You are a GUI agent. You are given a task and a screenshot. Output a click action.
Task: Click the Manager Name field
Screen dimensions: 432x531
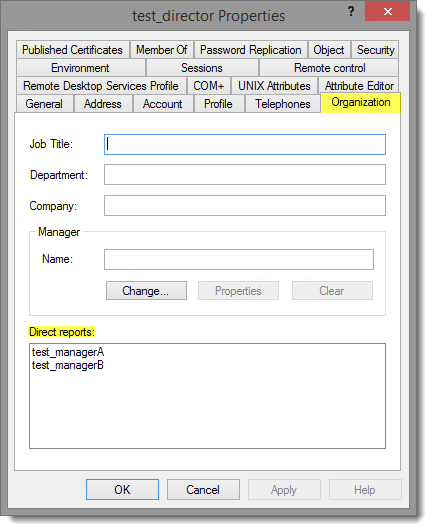coord(239,260)
